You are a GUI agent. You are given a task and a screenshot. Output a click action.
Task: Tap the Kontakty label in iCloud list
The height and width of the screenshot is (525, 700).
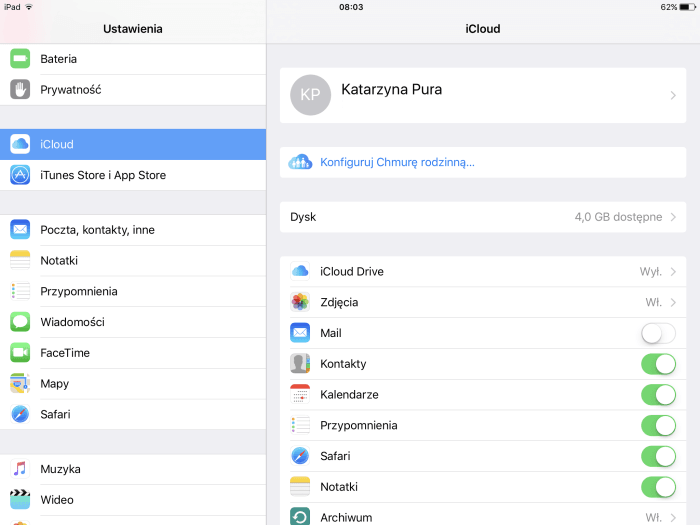(x=343, y=364)
